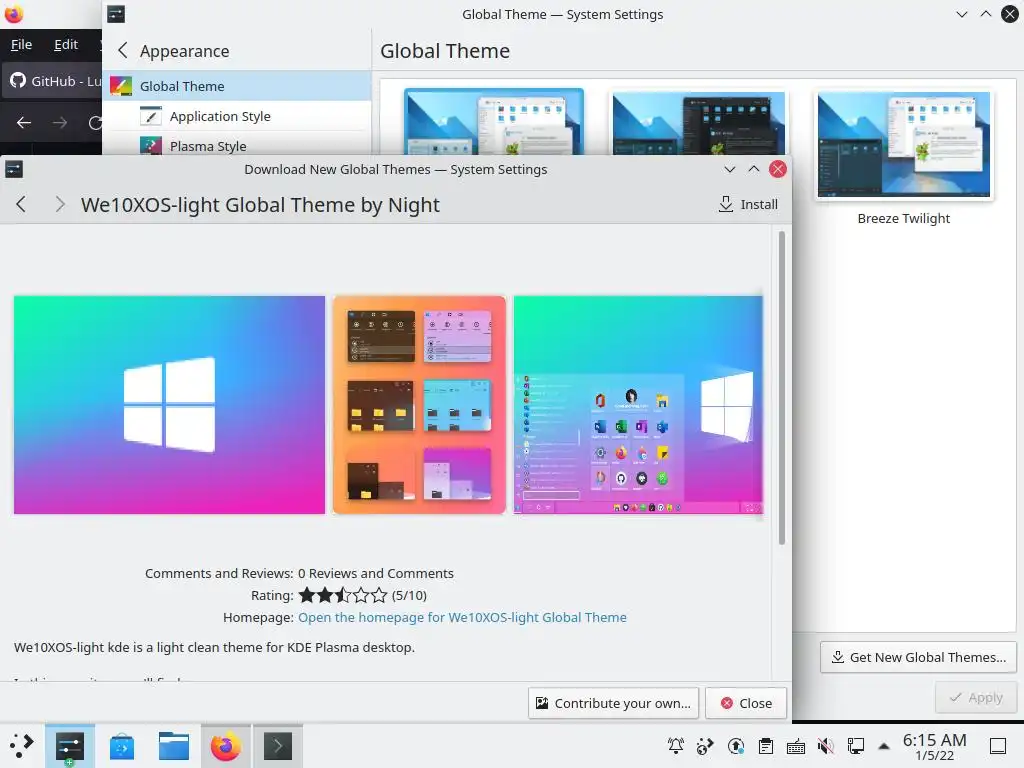This screenshot has width=1024, height=768.
Task: Click the muted audio volume tray icon
Action: [x=826, y=746]
